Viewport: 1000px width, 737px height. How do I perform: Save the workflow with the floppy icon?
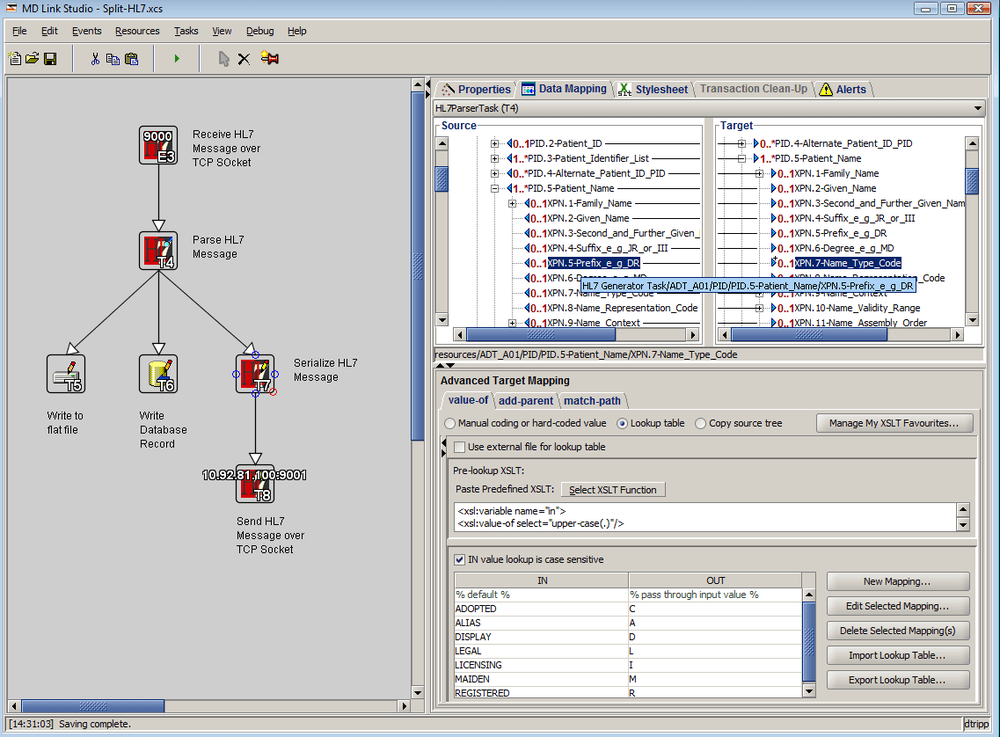pyautogui.click(x=50, y=59)
